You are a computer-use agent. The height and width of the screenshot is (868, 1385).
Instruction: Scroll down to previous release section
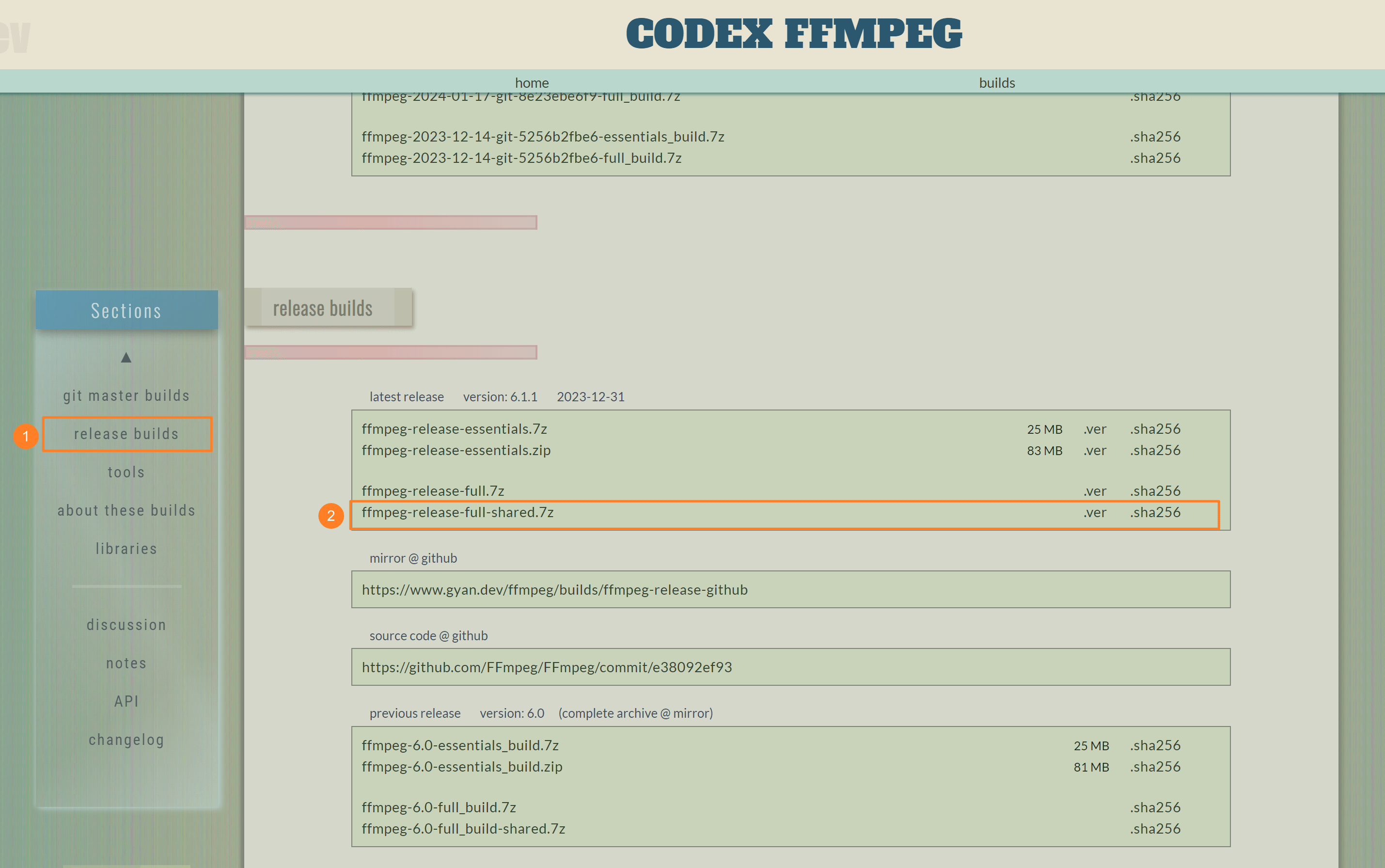[415, 712]
